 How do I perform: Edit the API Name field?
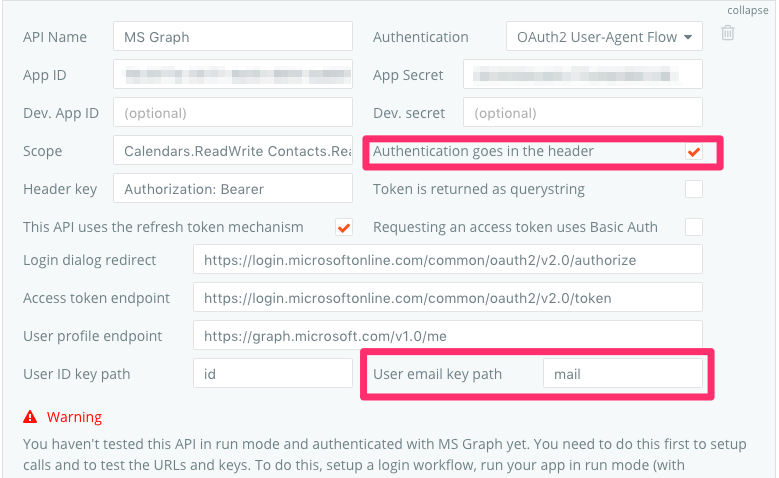(x=233, y=36)
